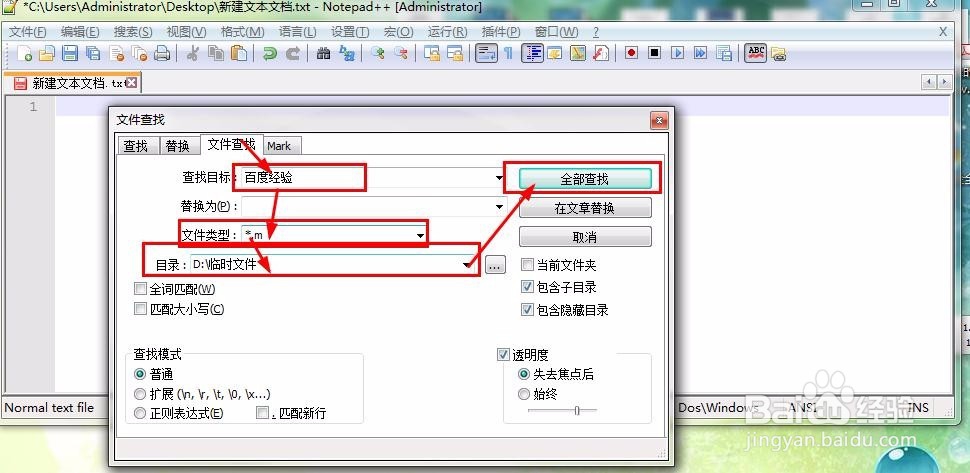This screenshot has height=473, width=970.
Task: Cut selection with the scissors icon
Action: 192,54
